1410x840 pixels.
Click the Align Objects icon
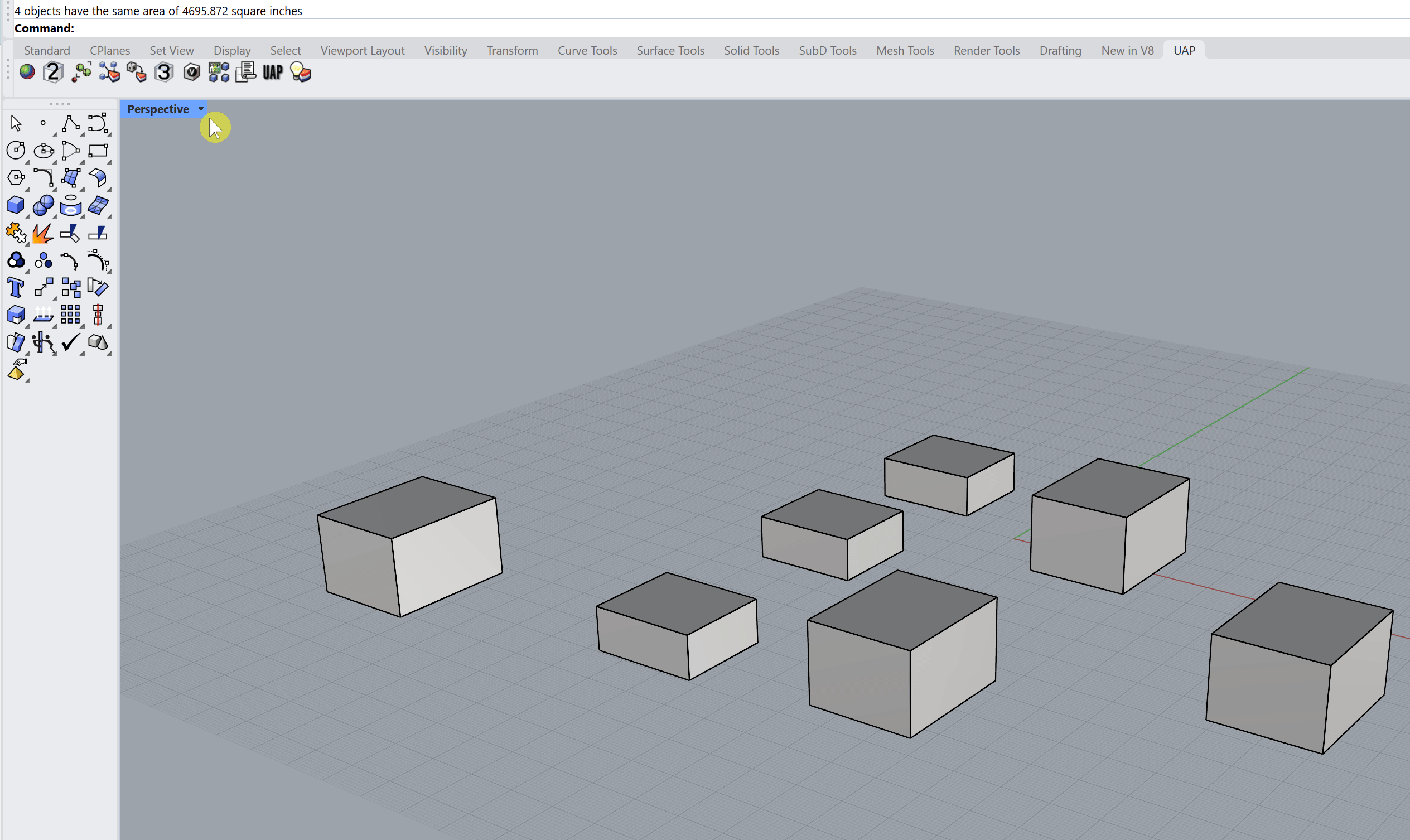[x=98, y=315]
